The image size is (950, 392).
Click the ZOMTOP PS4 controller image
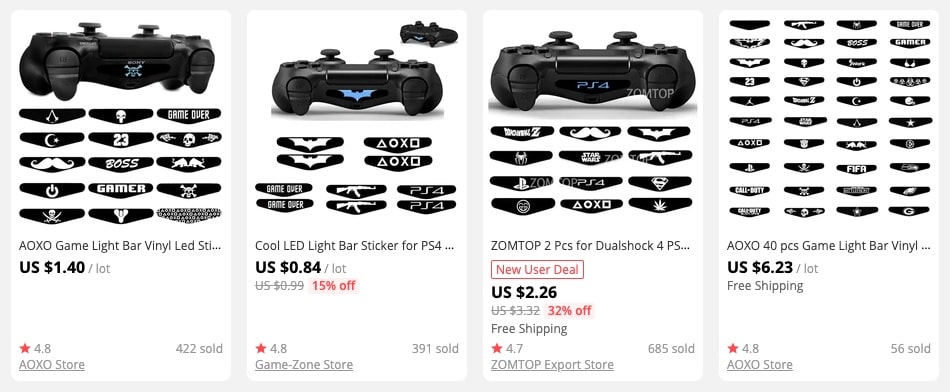593,121
